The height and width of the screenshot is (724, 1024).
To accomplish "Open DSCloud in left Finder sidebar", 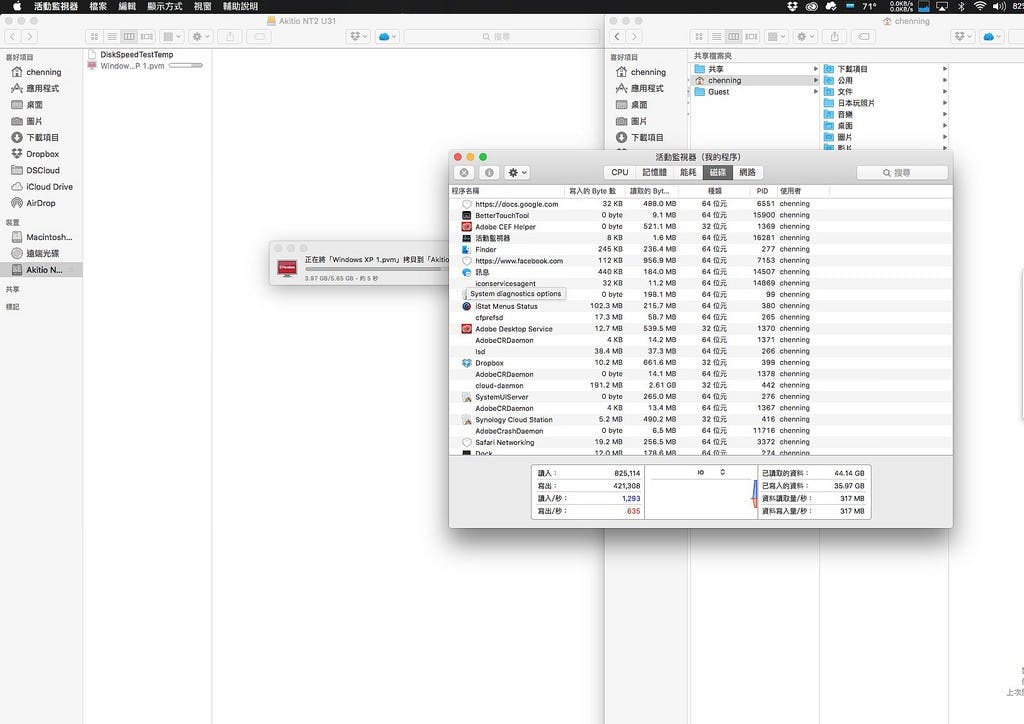I will click(42, 170).
